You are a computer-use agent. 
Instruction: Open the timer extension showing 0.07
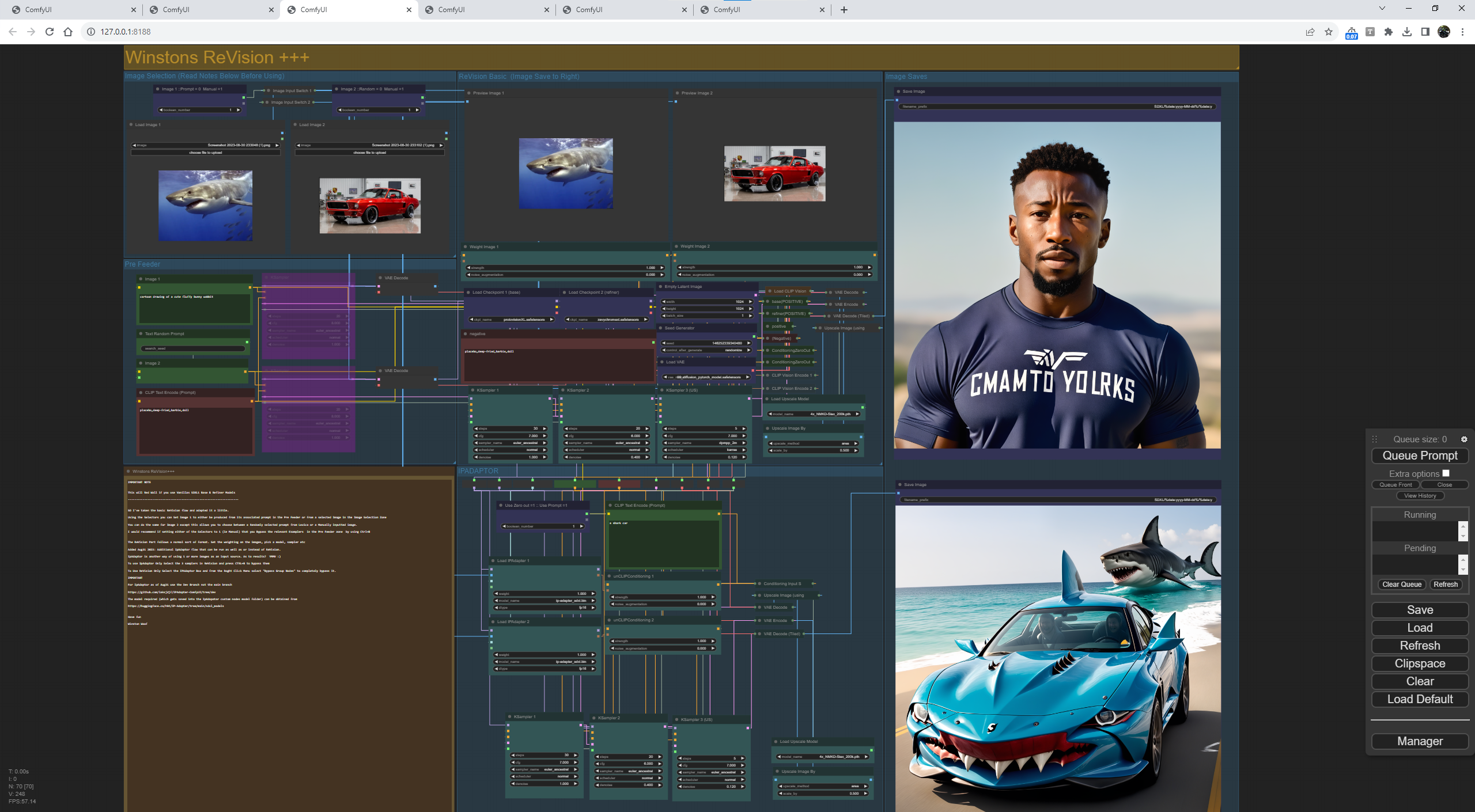(1352, 33)
